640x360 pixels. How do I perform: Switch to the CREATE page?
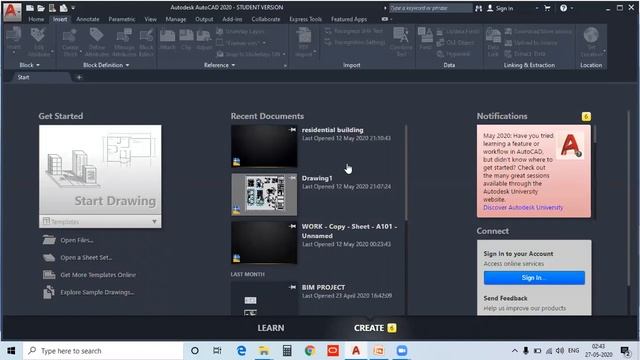pos(369,328)
